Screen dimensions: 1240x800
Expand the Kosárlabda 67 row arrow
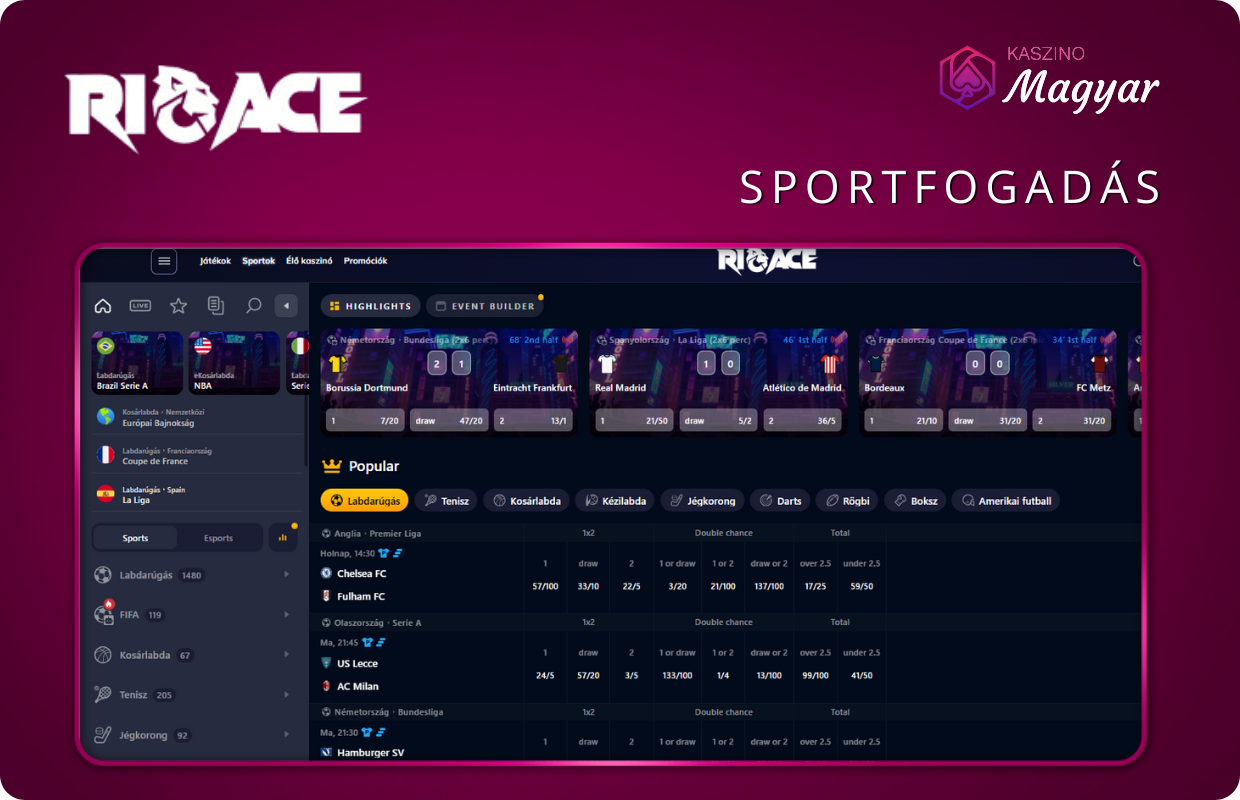pyautogui.click(x=287, y=655)
